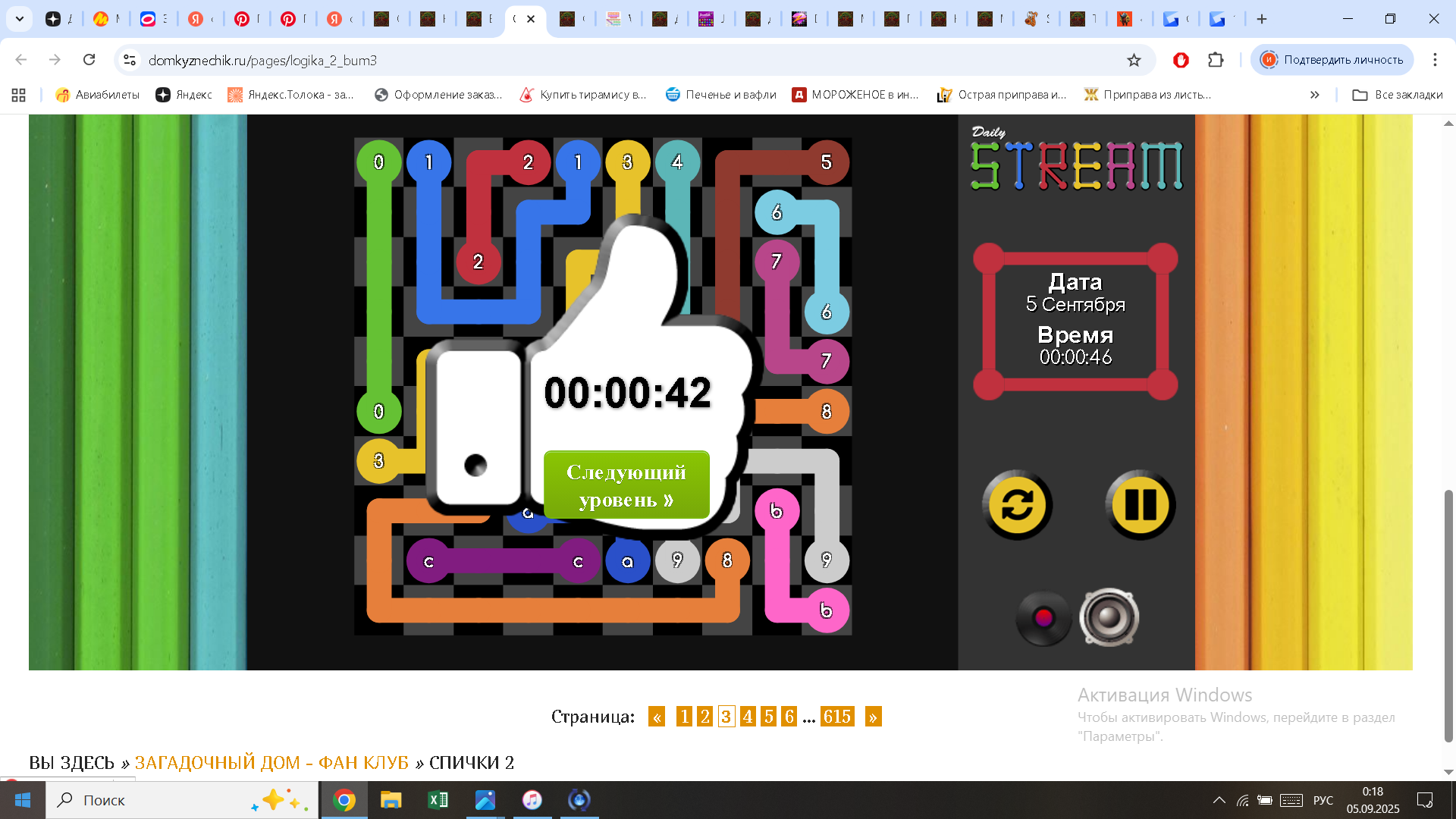Open the tab search dropdown arrow
The width and height of the screenshot is (1456, 819).
pos(20,19)
